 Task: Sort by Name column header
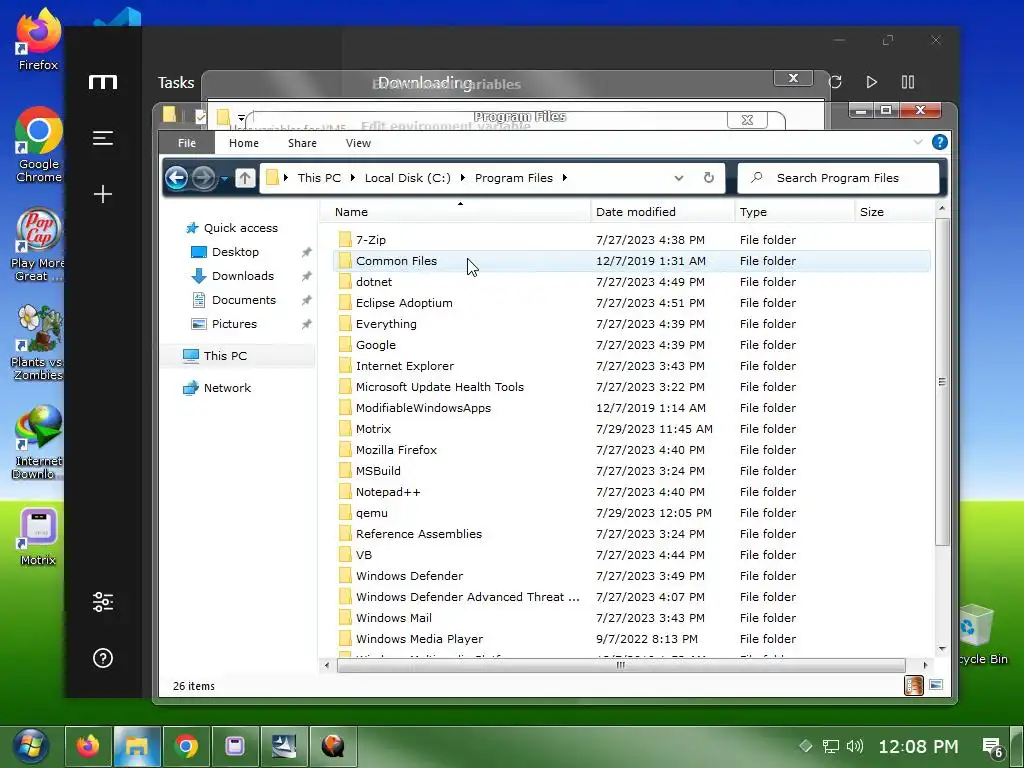(x=457, y=212)
